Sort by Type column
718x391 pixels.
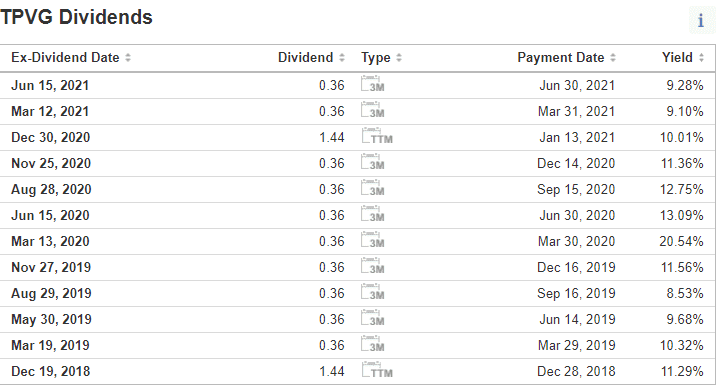(381, 58)
